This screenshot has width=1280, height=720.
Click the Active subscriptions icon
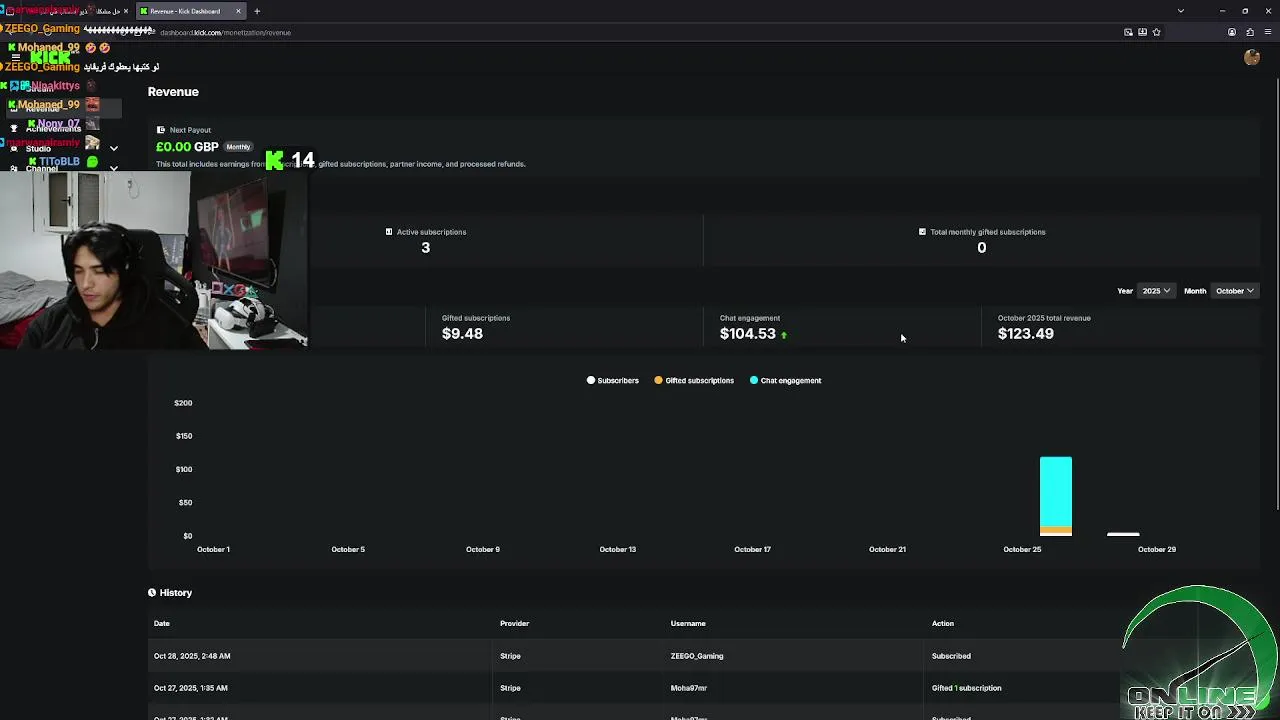click(389, 232)
